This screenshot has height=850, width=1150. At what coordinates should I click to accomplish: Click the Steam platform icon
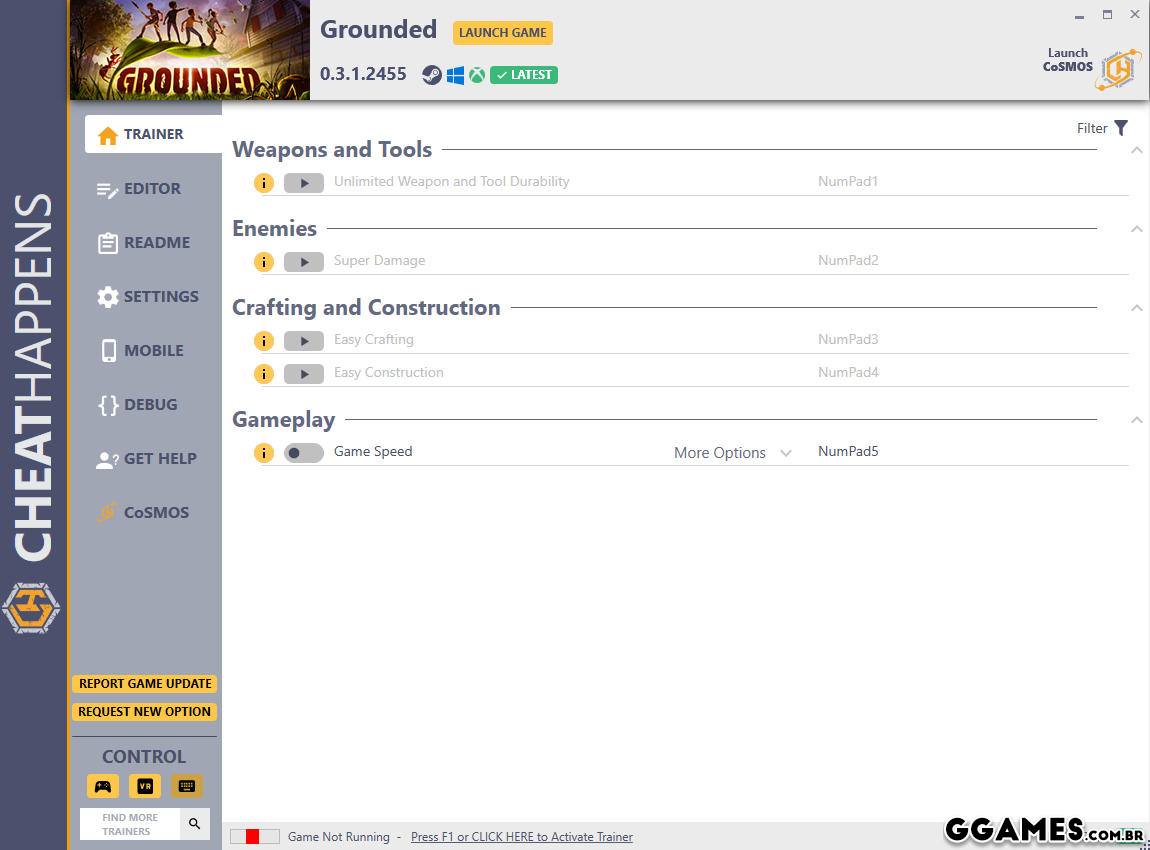(x=431, y=75)
